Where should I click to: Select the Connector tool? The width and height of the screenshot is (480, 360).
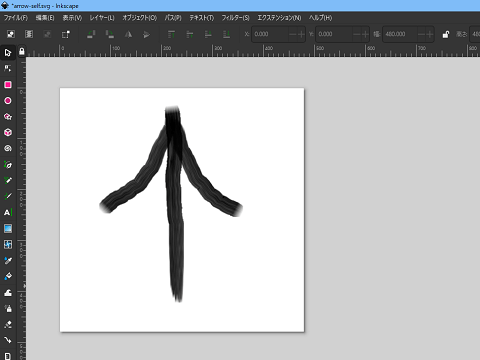pyautogui.click(x=8, y=340)
